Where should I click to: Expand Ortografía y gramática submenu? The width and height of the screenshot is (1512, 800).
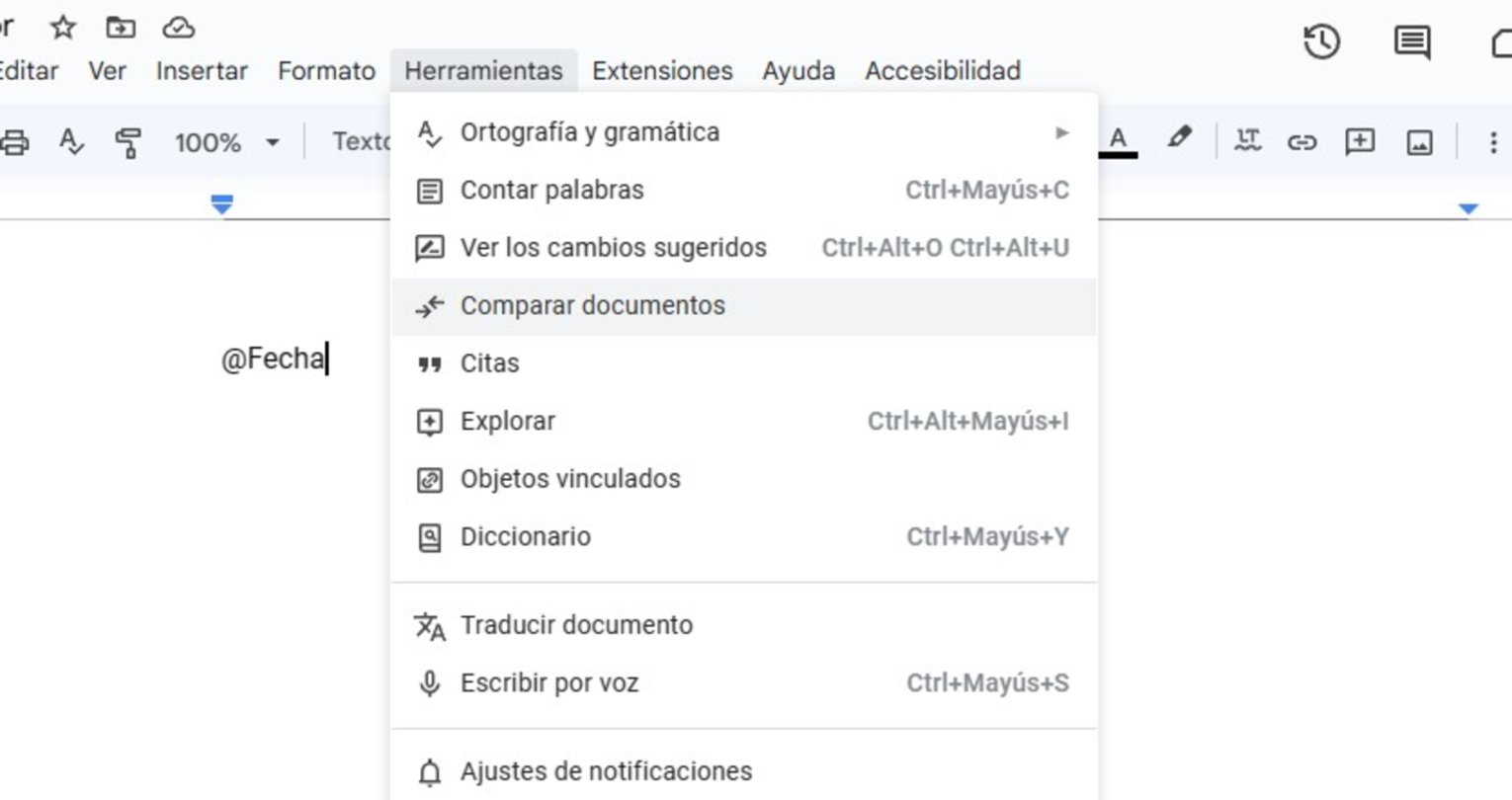pos(744,132)
